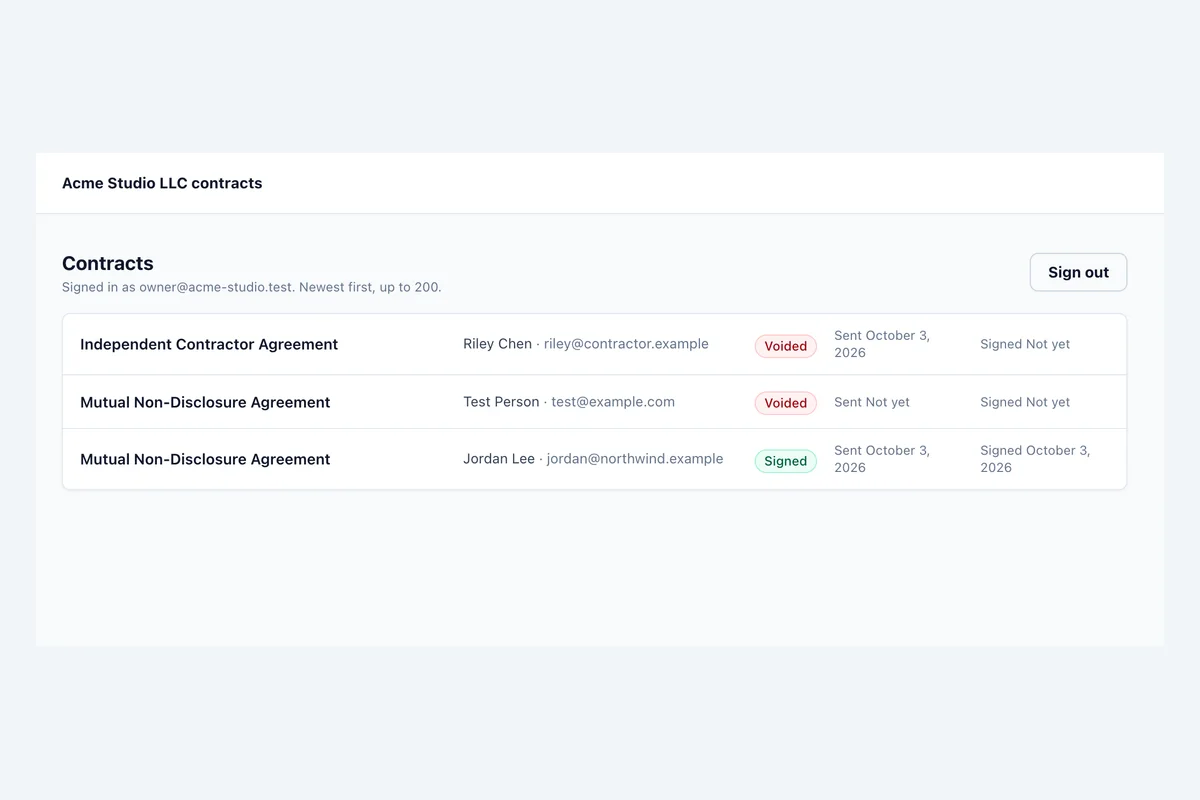Screen dimensions: 1200x800
Task: Open Jordan Lee's Mutual Non-Disclosure Agreement title
Action: click(x=205, y=459)
